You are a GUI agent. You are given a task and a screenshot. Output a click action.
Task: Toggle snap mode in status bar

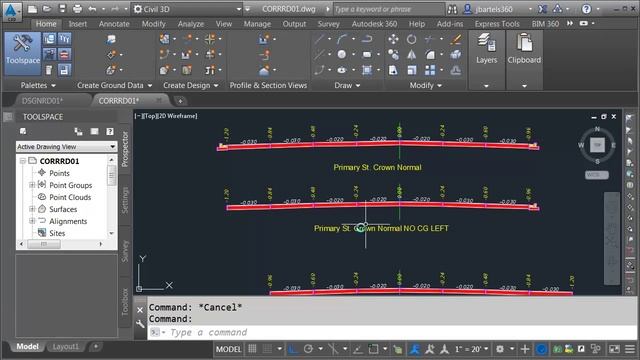pos(267,349)
